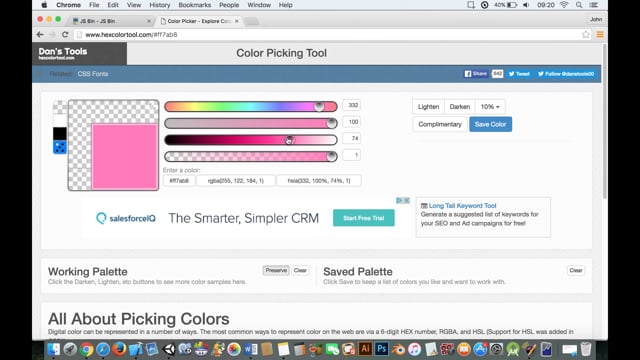Open the Long Tail Keyword Tool link
This screenshot has width=640, height=360.
click(x=462, y=206)
